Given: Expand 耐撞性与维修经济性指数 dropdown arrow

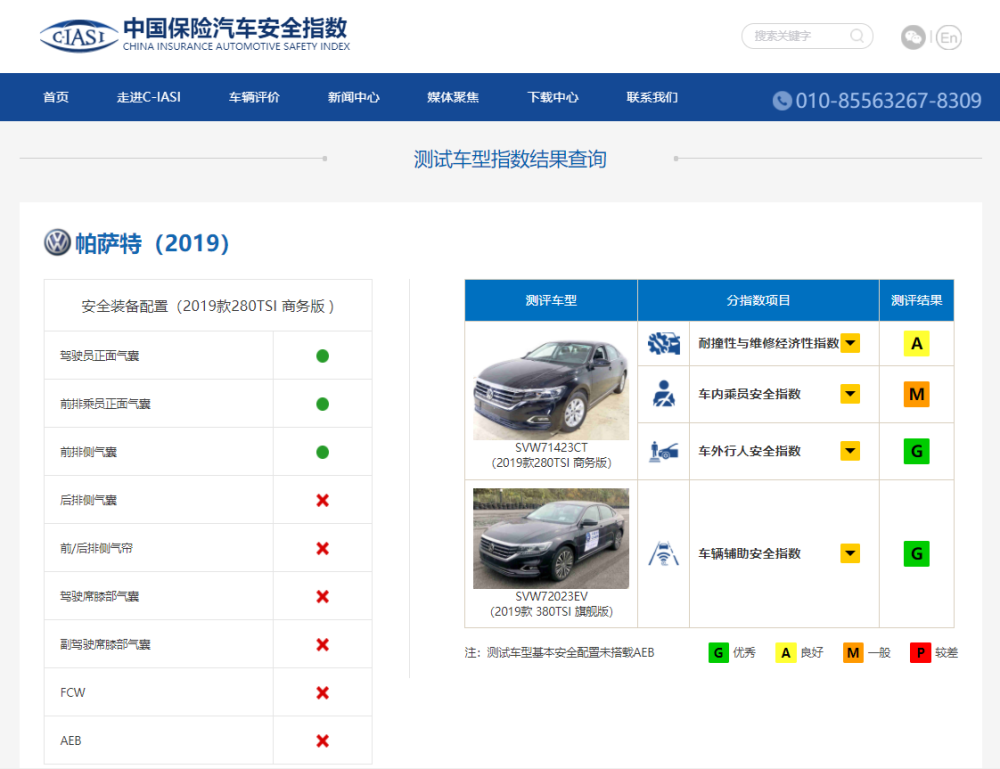Looking at the screenshot, I should [850, 343].
